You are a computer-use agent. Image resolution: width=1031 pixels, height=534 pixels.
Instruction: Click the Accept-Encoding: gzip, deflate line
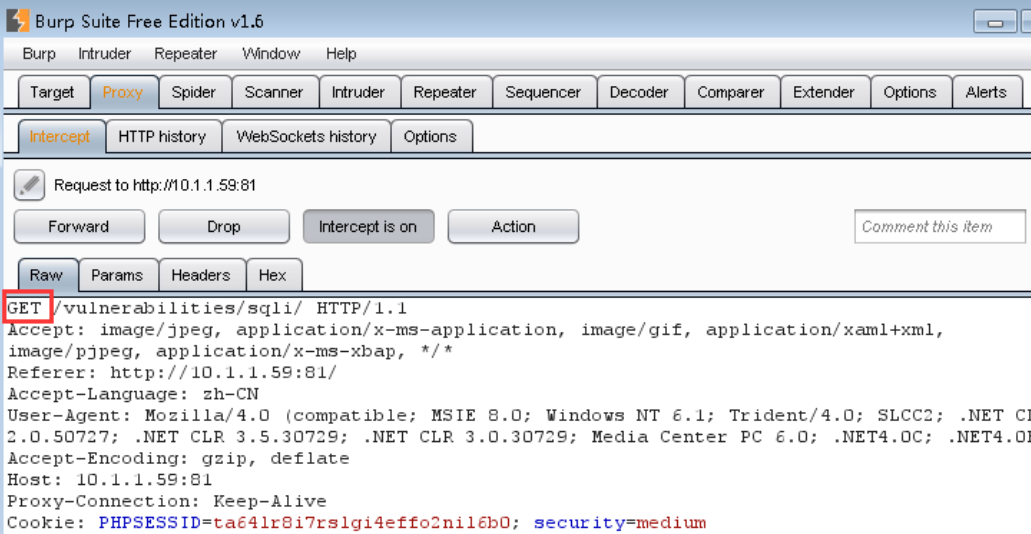point(178,458)
